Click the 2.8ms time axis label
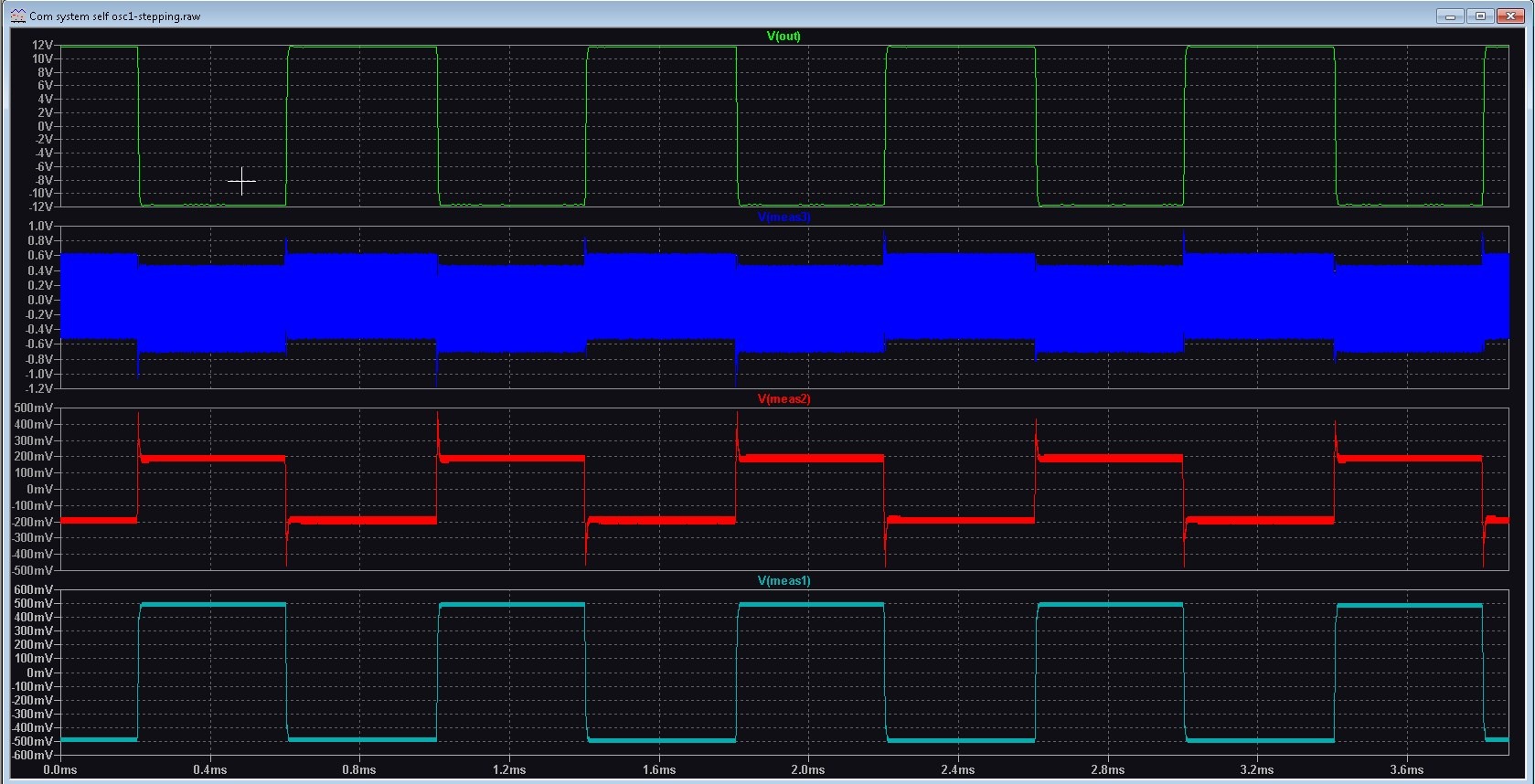The height and width of the screenshot is (784, 1535). pyautogui.click(x=1108, y=769)
